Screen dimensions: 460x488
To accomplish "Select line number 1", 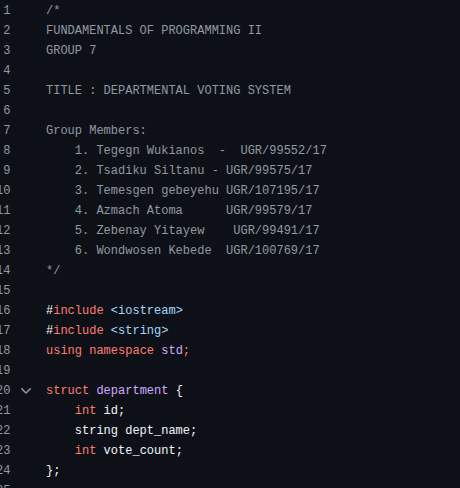I will click(7, 10).
